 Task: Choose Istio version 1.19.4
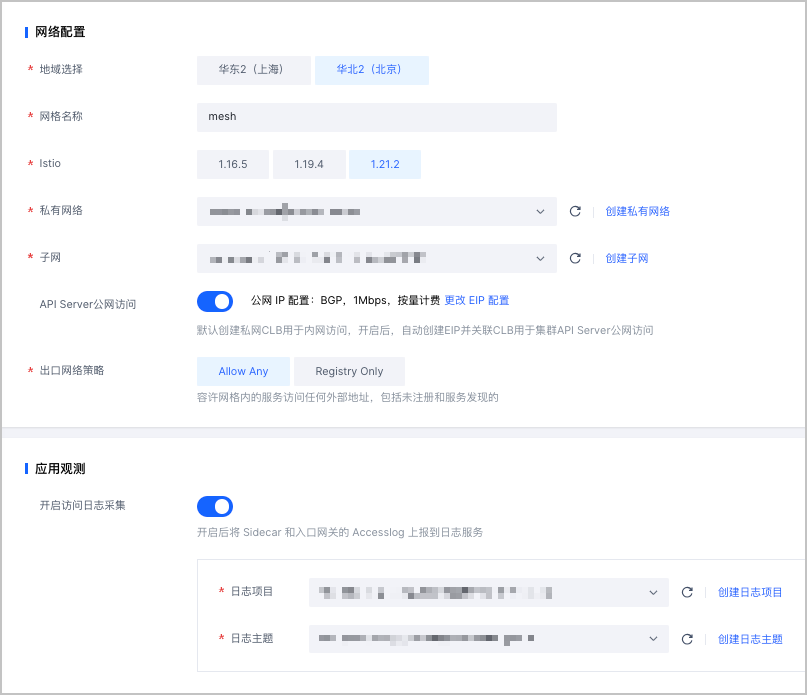click(x=309, y=164)
